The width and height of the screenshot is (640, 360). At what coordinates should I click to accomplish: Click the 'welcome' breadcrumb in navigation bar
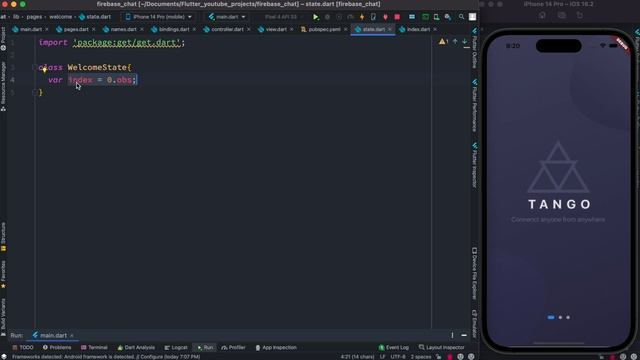coord(60,17)
